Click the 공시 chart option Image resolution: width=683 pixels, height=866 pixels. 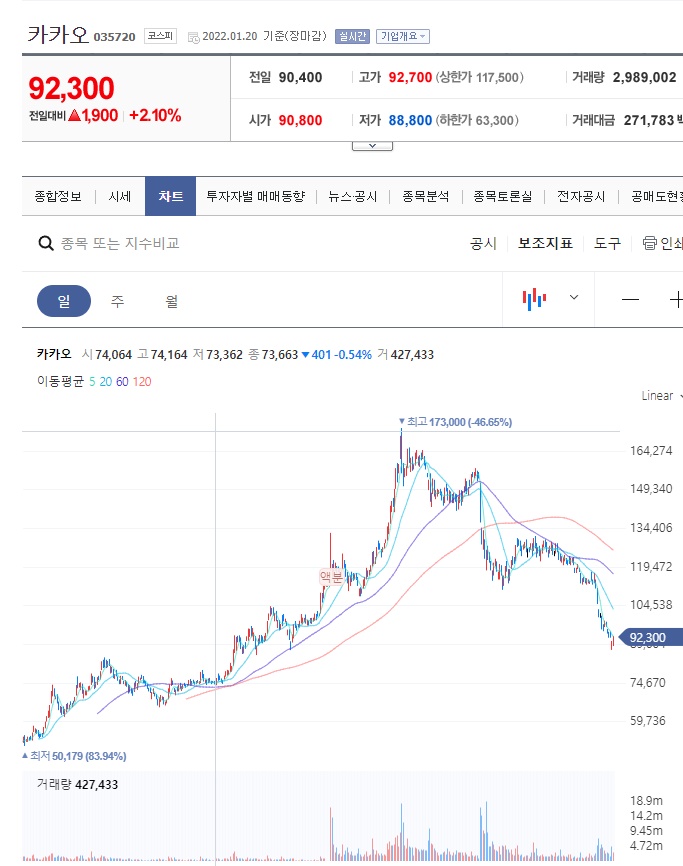(484, 243)
